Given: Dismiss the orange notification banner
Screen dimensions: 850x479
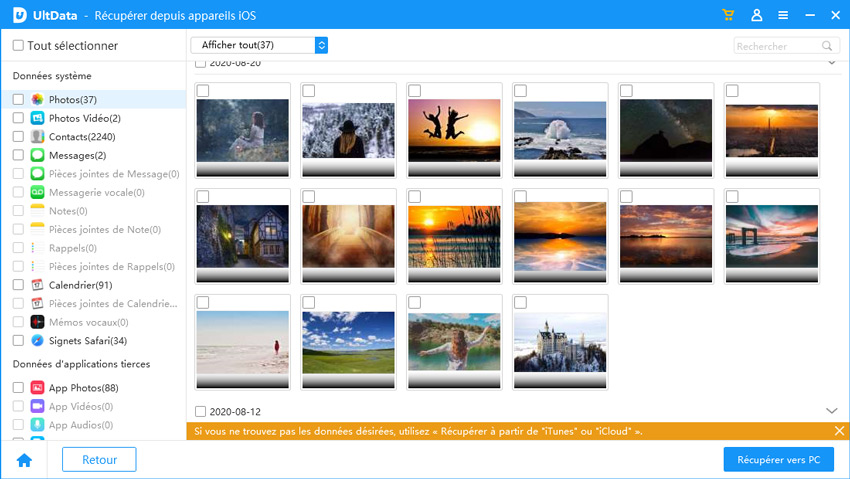Looking at the screenshot, I should point(839,431).
